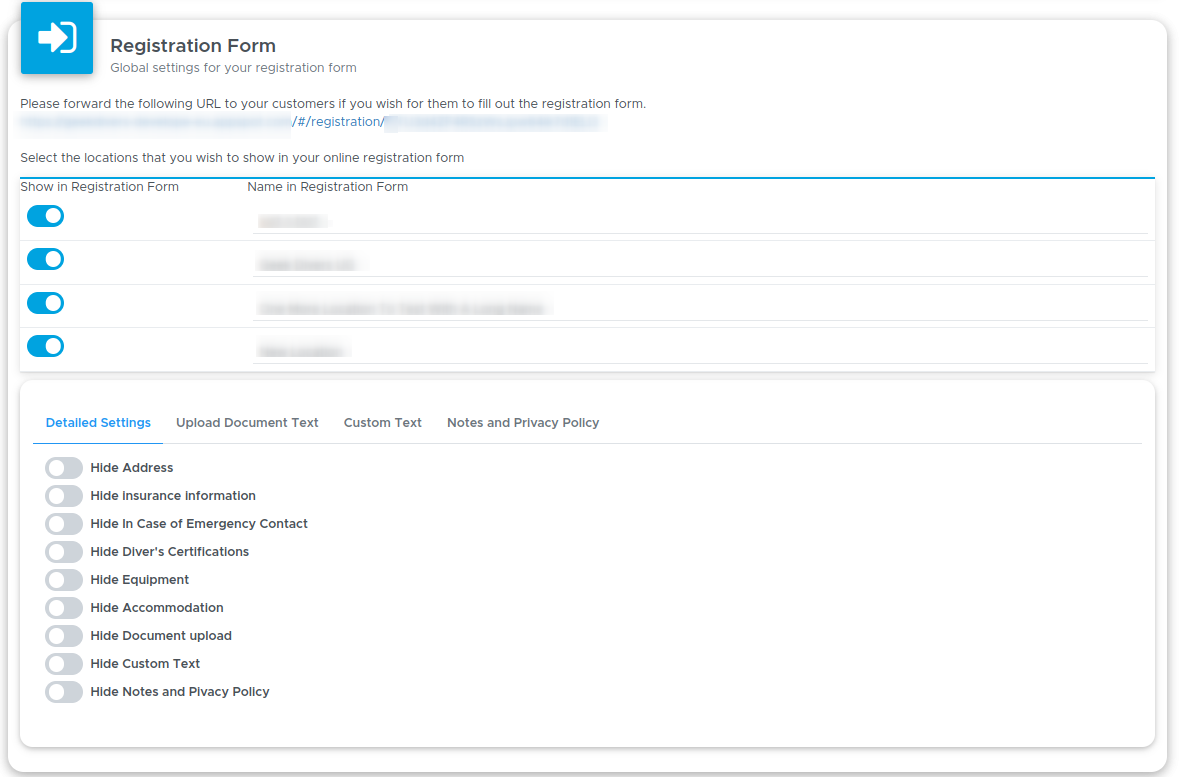
Task: Click the "Registration Form" page heading
Action: (x=193, y=46)
